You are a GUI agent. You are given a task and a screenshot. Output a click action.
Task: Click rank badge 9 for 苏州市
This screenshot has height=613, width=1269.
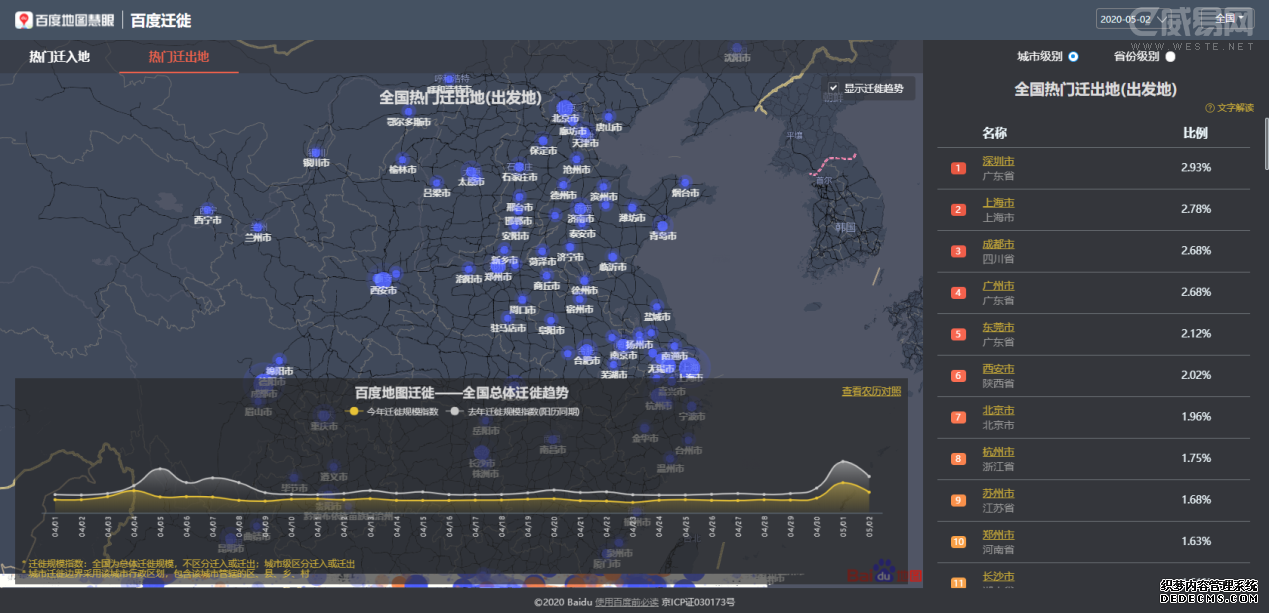tap(958, 500)
